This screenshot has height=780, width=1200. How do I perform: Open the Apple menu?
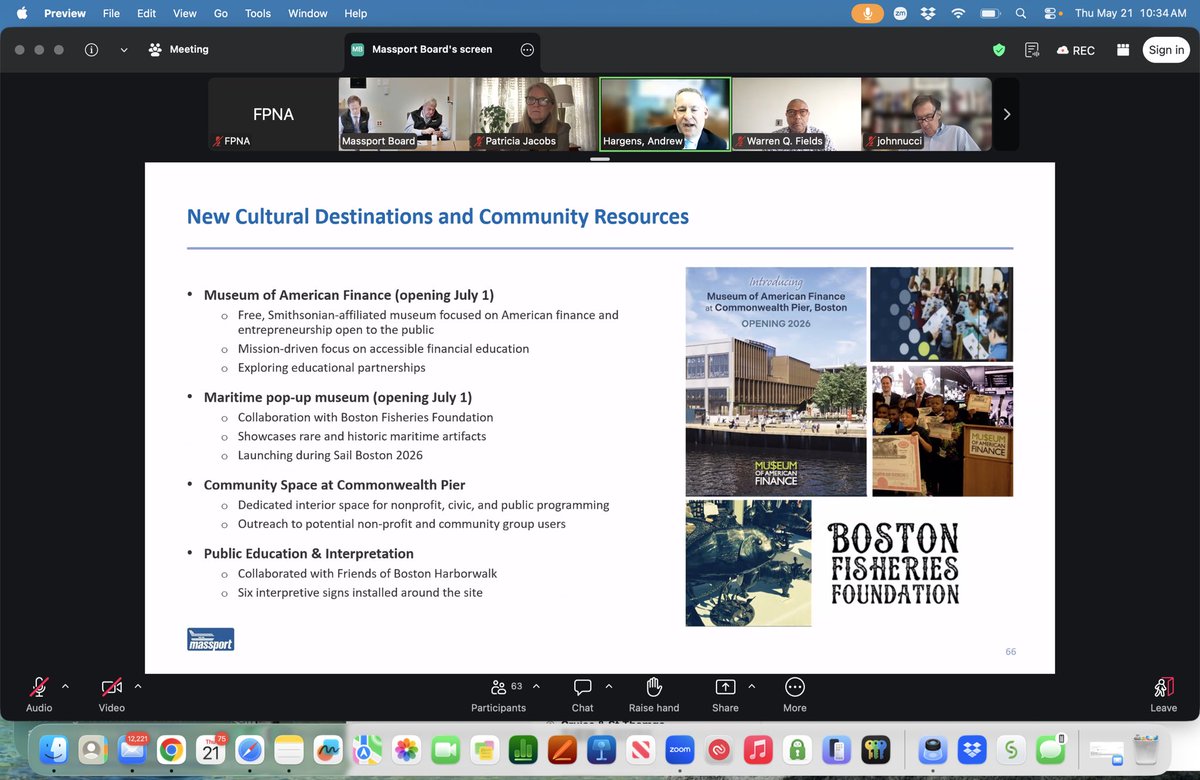21,14
